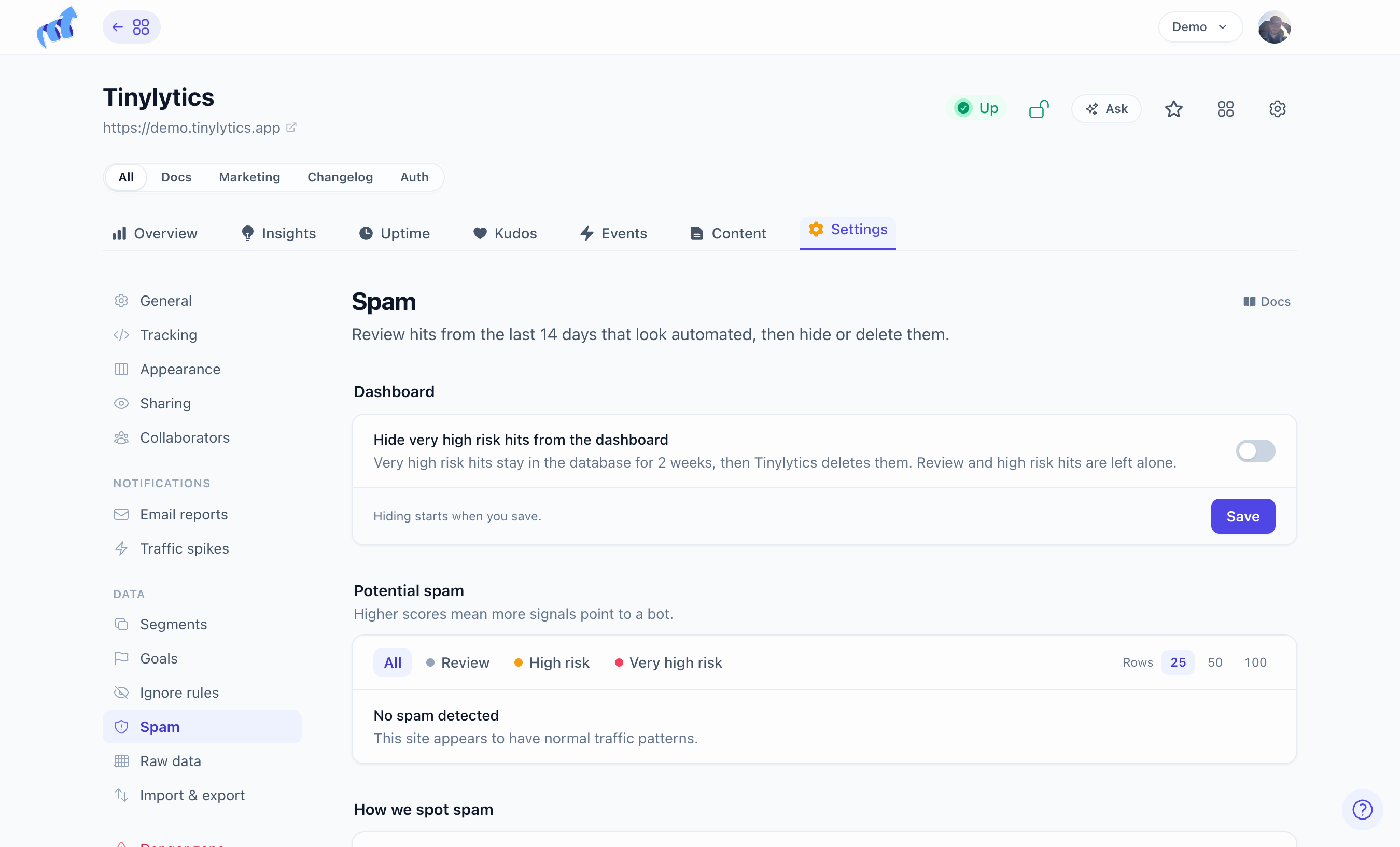Select the Marketing segment filter

[249, 177]
